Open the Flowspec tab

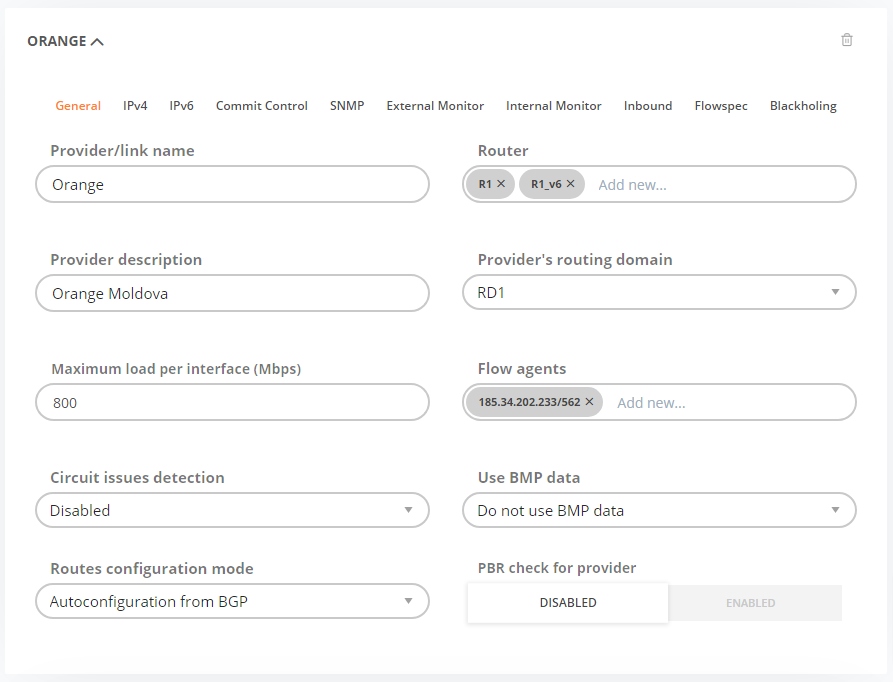tap(721, 106)
